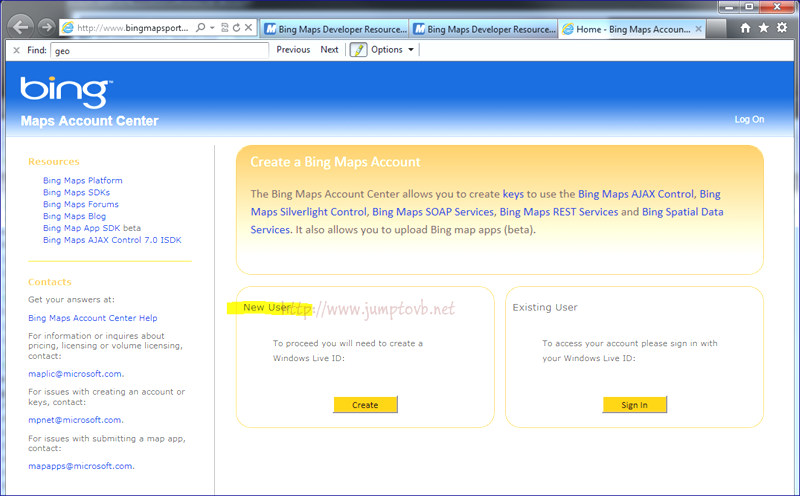
Task: Maximize the browser window
Action: tap(749, 7)
